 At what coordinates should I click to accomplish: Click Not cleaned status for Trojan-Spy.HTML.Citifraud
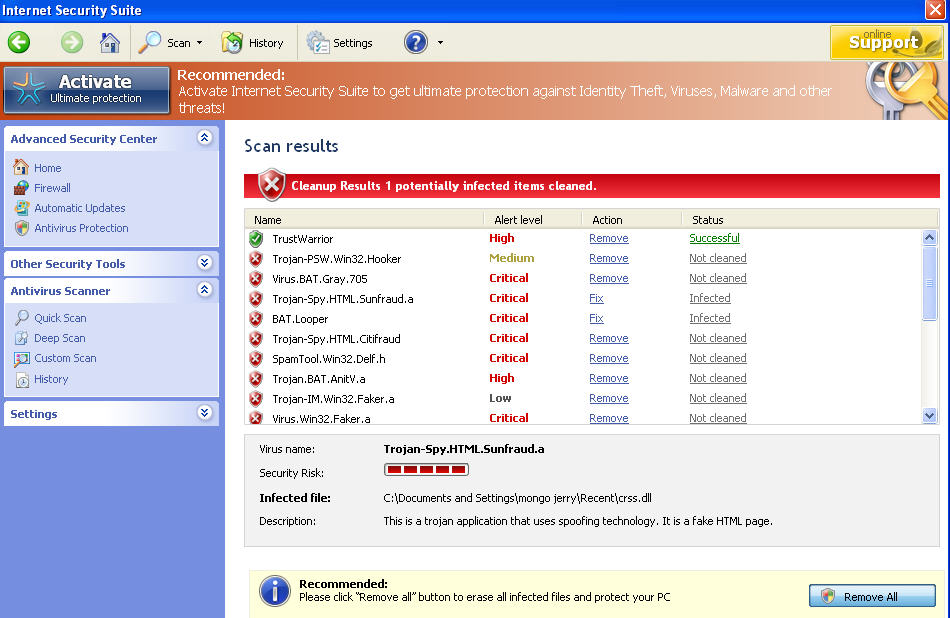pyautogui.click(x=717, y=338)
